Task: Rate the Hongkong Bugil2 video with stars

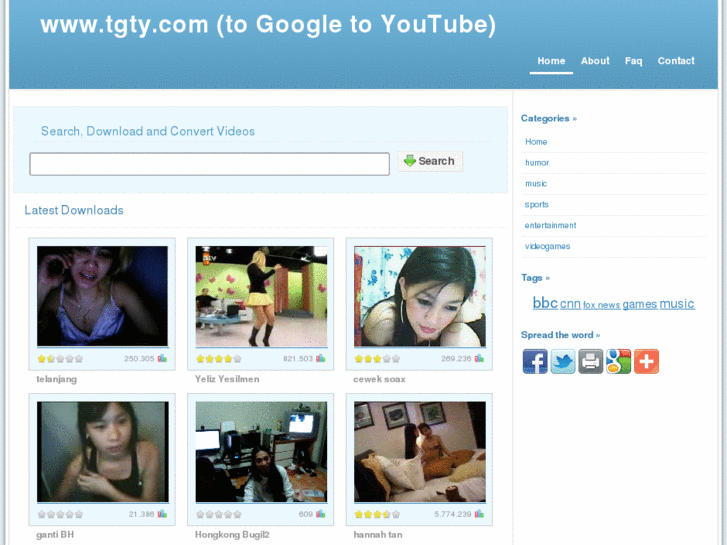Action: coord(219,514)
